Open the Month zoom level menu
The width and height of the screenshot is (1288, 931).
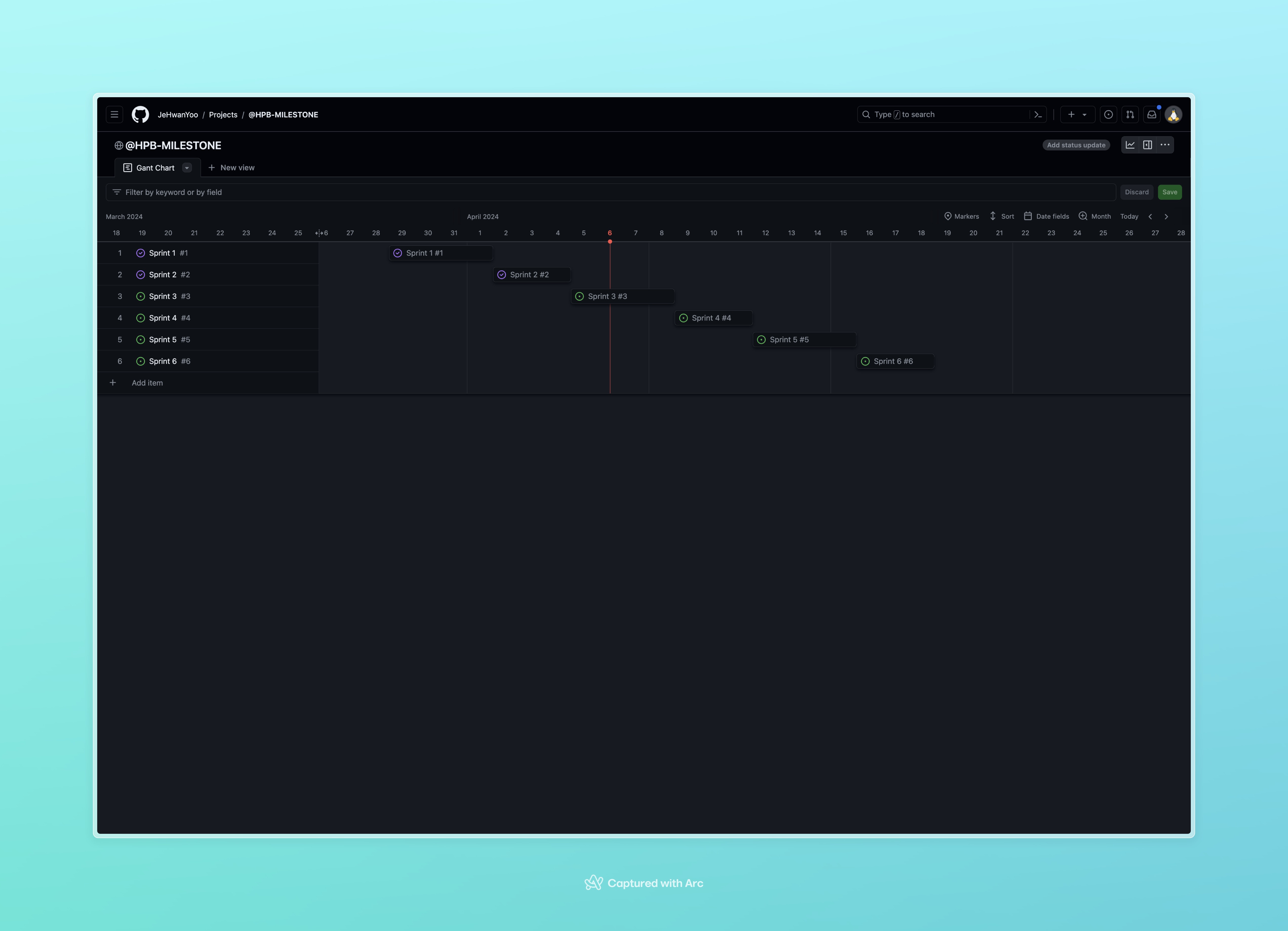coord(1094,216)
